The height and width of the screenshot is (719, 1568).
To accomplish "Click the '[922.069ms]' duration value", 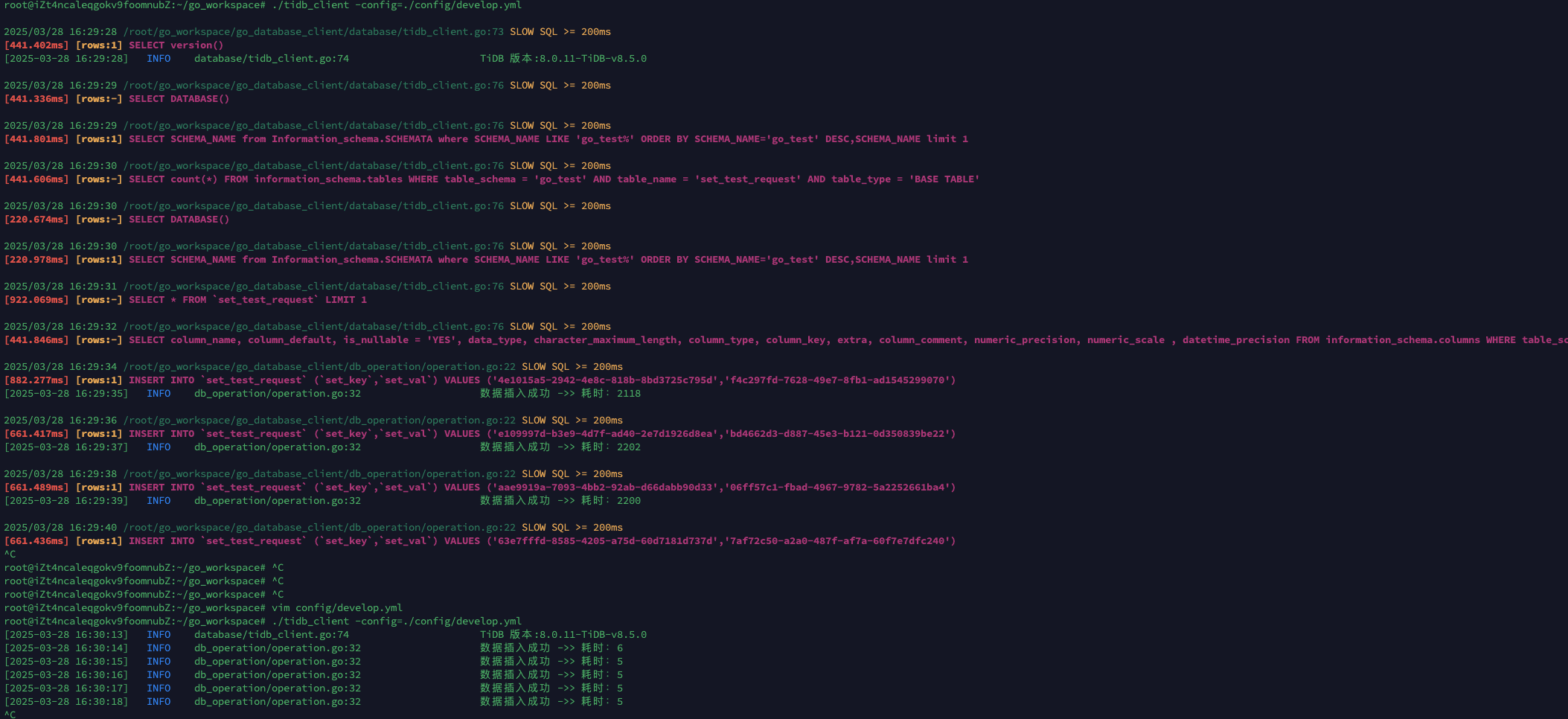I will pos(36,300).
